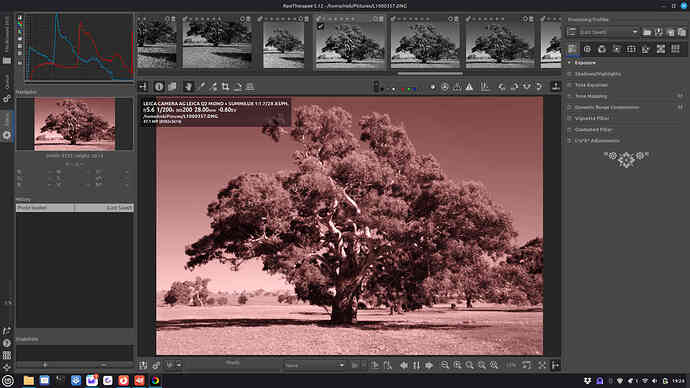Toggle the clipped highlights warning triangle
Viewport: 690px width, 388px height.
click(470, 87)
